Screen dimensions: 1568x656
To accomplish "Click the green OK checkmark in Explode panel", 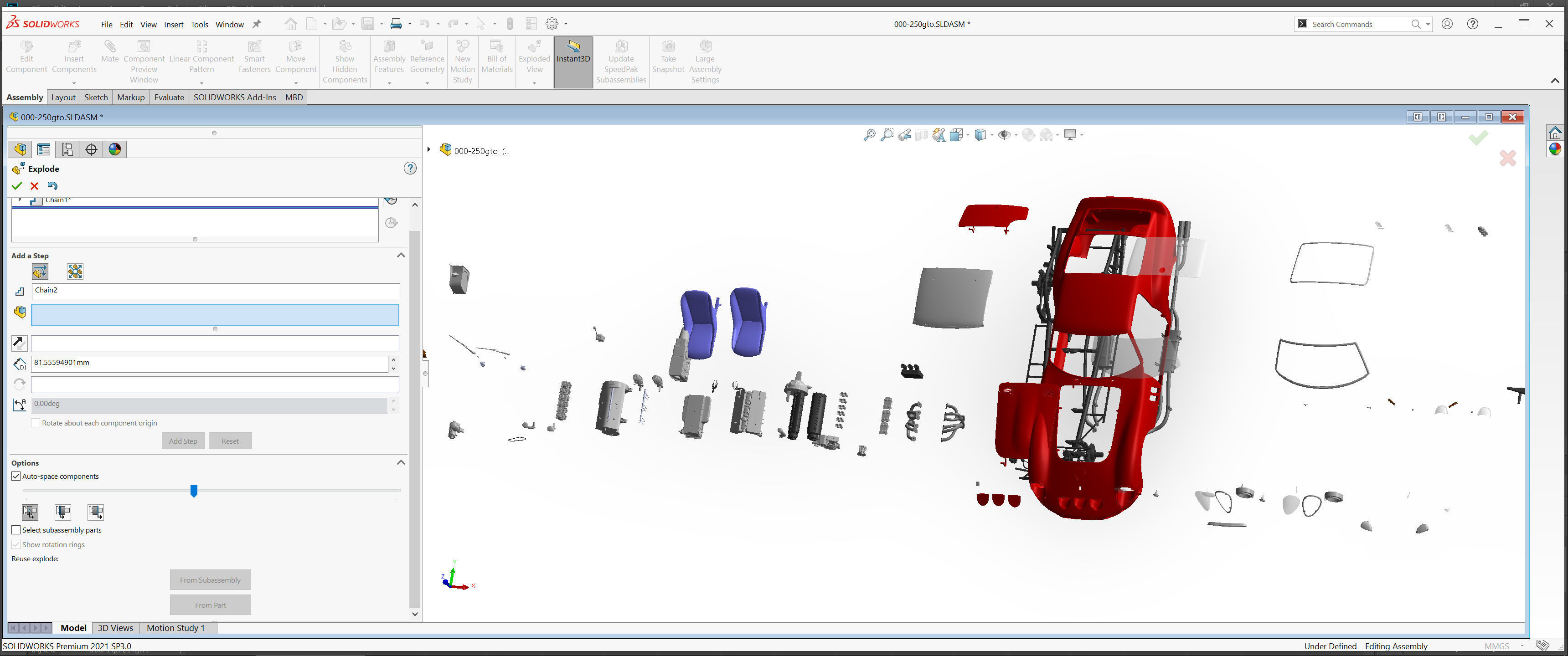I will pos(16,185).
